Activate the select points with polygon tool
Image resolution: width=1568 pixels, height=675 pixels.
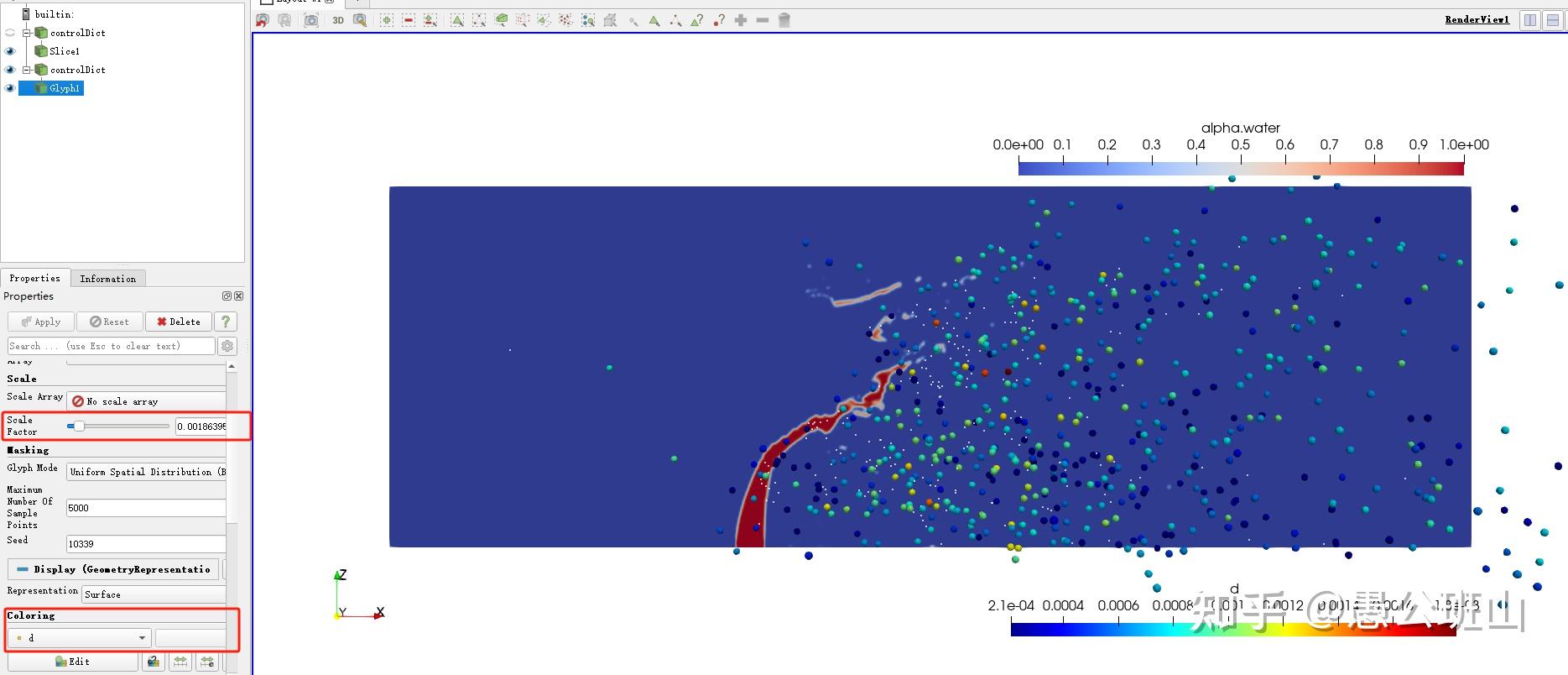(566, 20)
